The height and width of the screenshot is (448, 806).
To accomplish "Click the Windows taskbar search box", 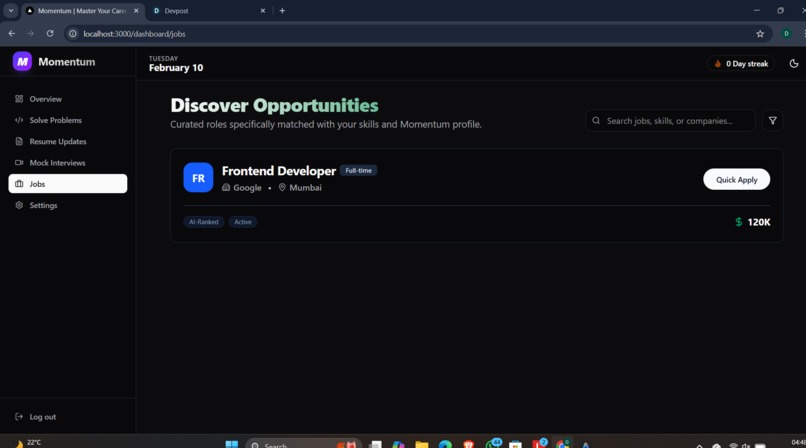I will pos(304,444).
